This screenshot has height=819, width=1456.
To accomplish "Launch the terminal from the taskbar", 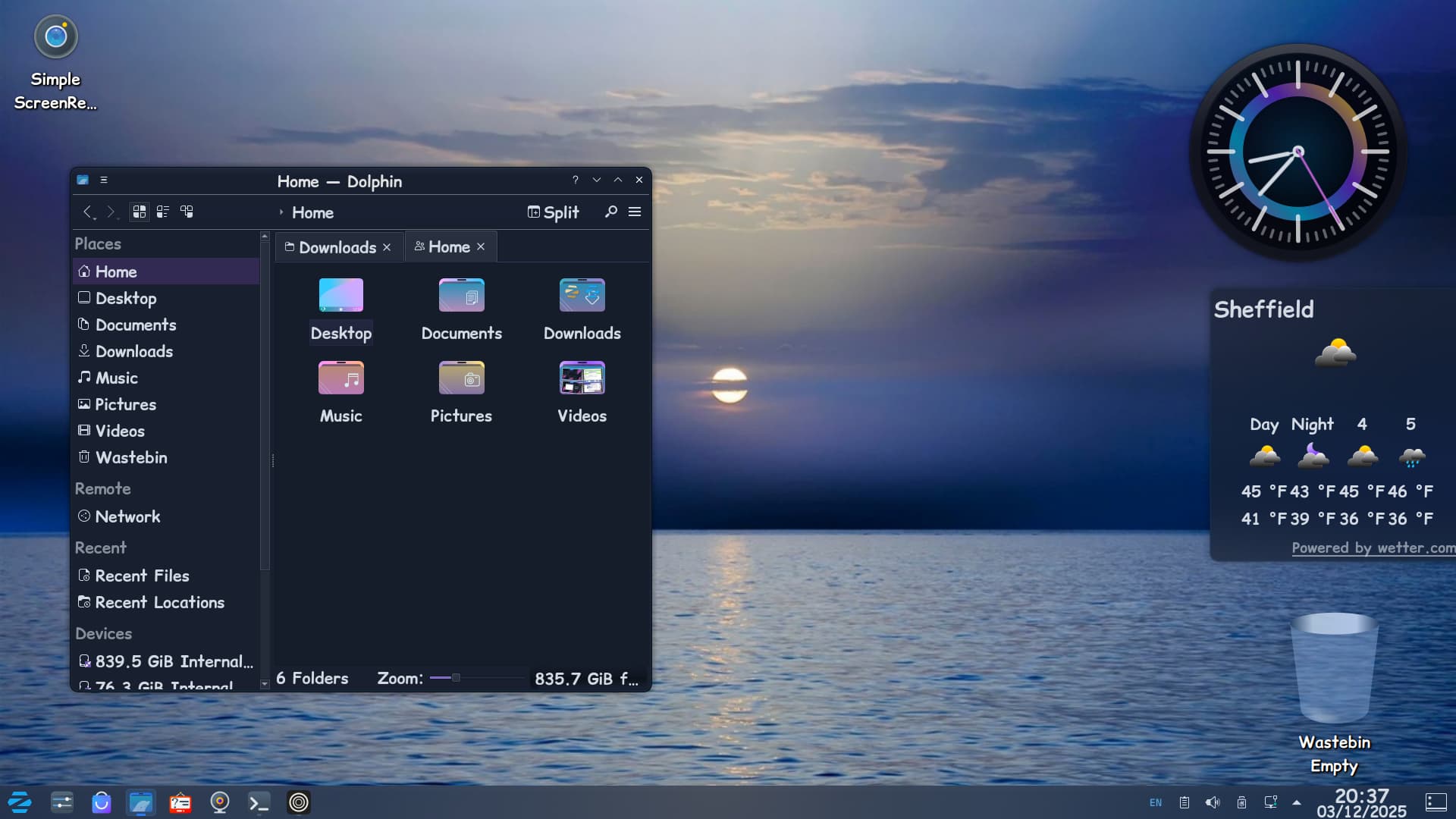I will coord(259,802).
